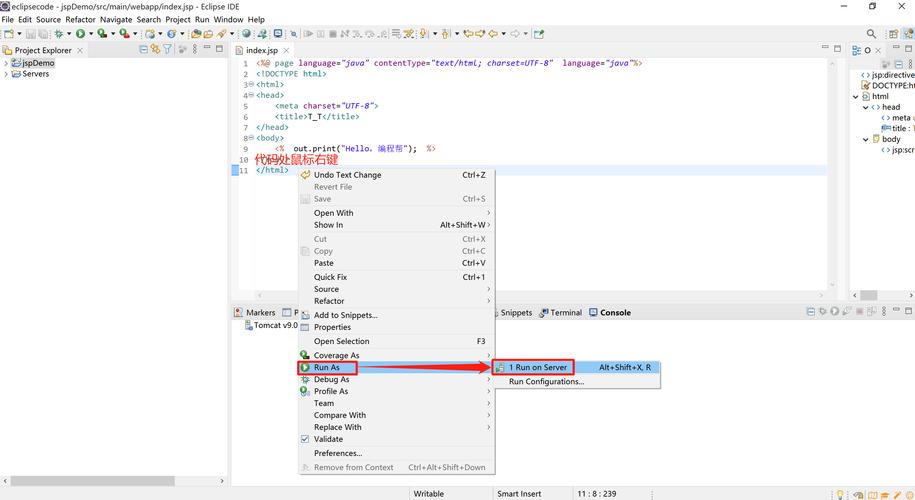Open the Outline view menu dots

pos(910,64)
